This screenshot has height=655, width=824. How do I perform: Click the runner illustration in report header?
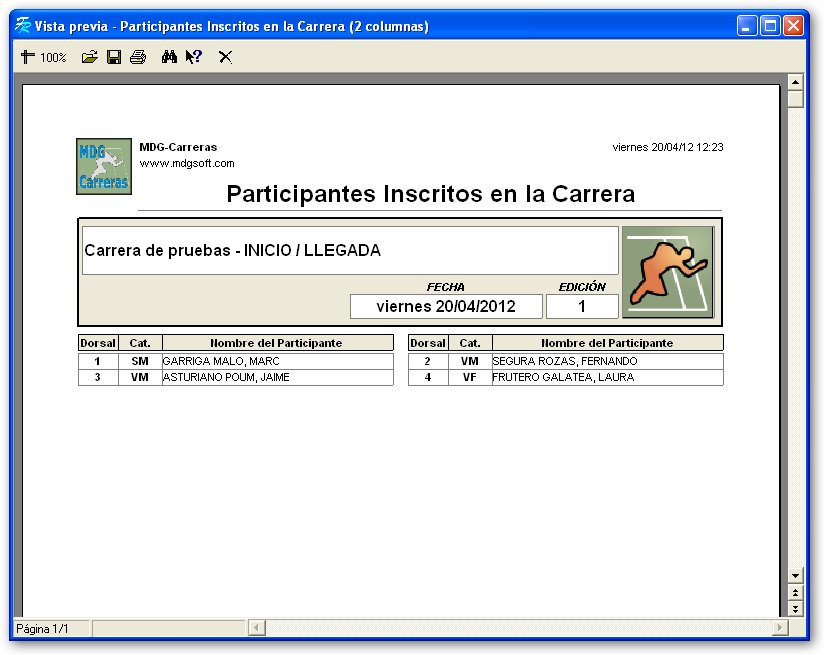click(668, 272)
